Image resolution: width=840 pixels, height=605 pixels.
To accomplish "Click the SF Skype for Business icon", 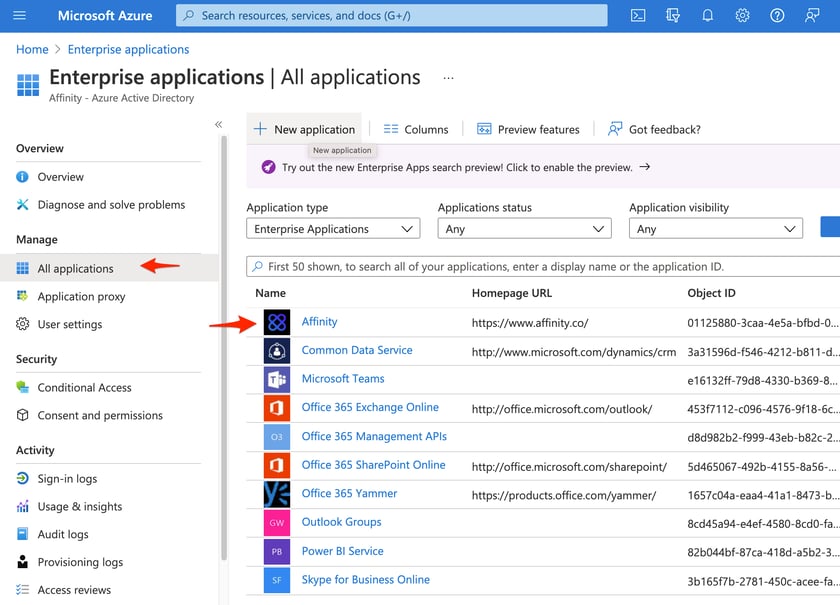I will [277, 580].
